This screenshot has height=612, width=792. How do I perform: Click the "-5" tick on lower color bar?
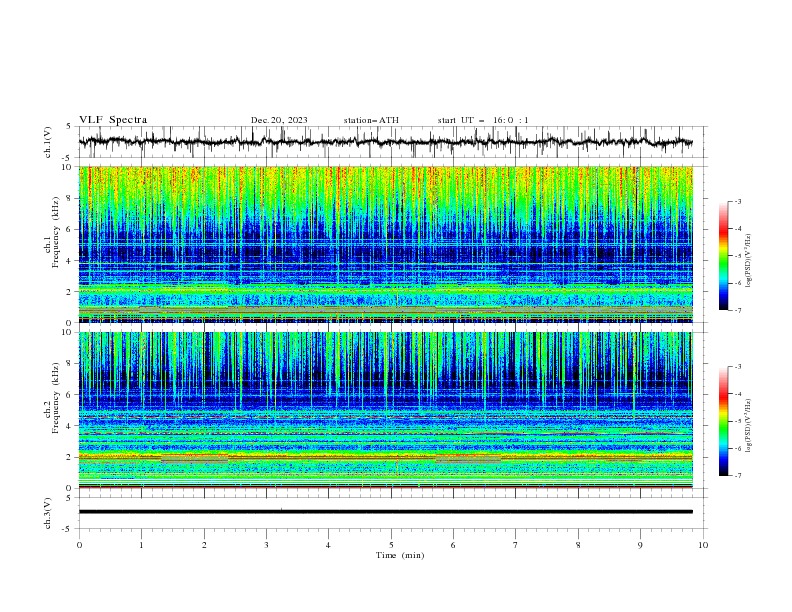(x=737, y=421)
